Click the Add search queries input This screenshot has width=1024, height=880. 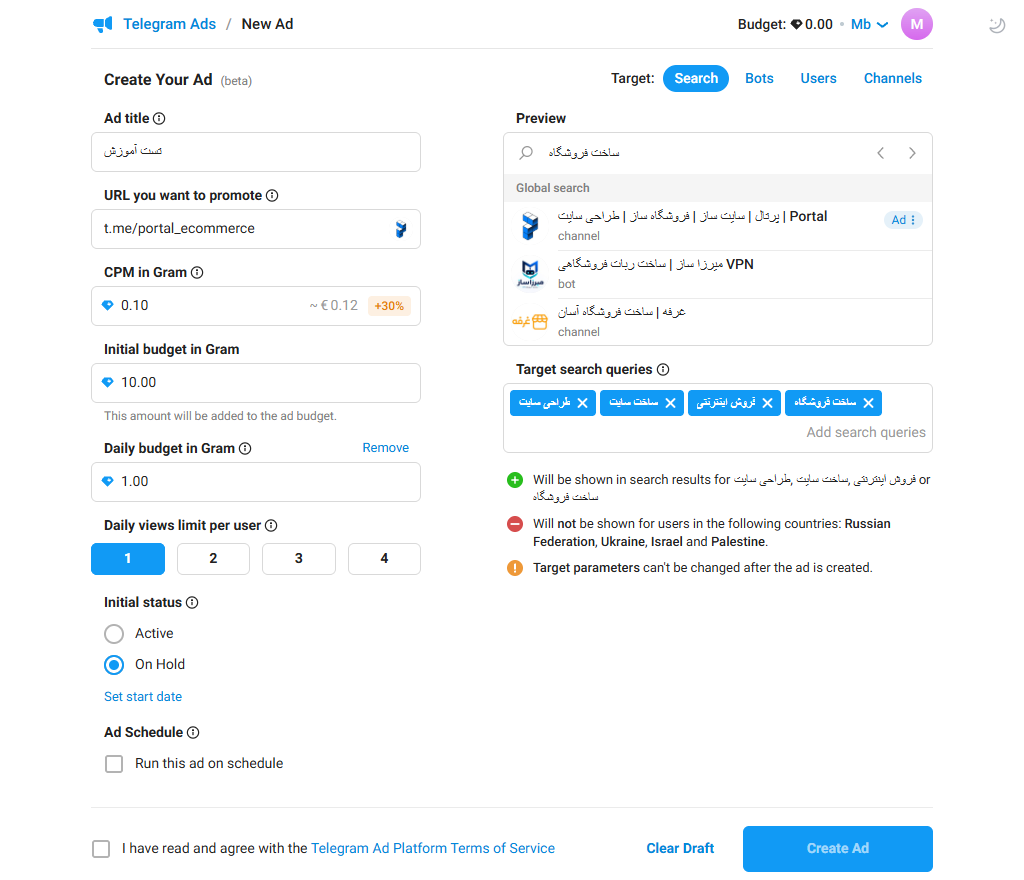click(865, 432)
